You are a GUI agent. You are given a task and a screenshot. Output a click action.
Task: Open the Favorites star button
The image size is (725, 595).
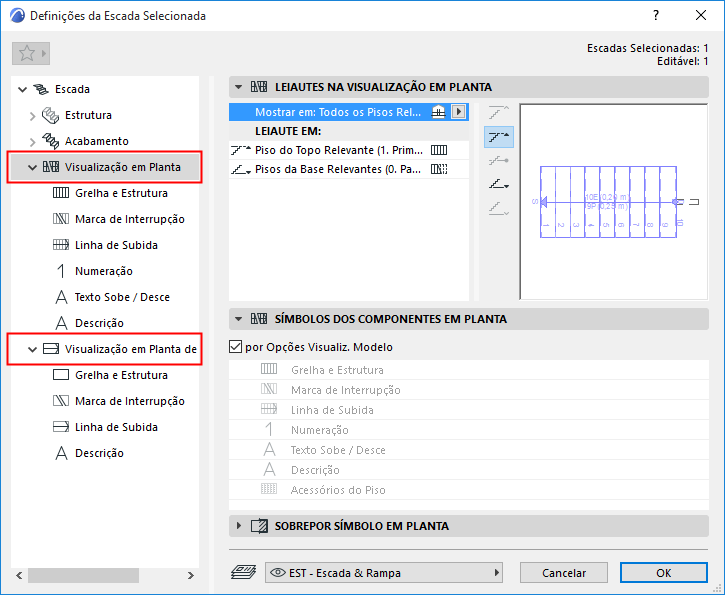click(x=27, y=53)
